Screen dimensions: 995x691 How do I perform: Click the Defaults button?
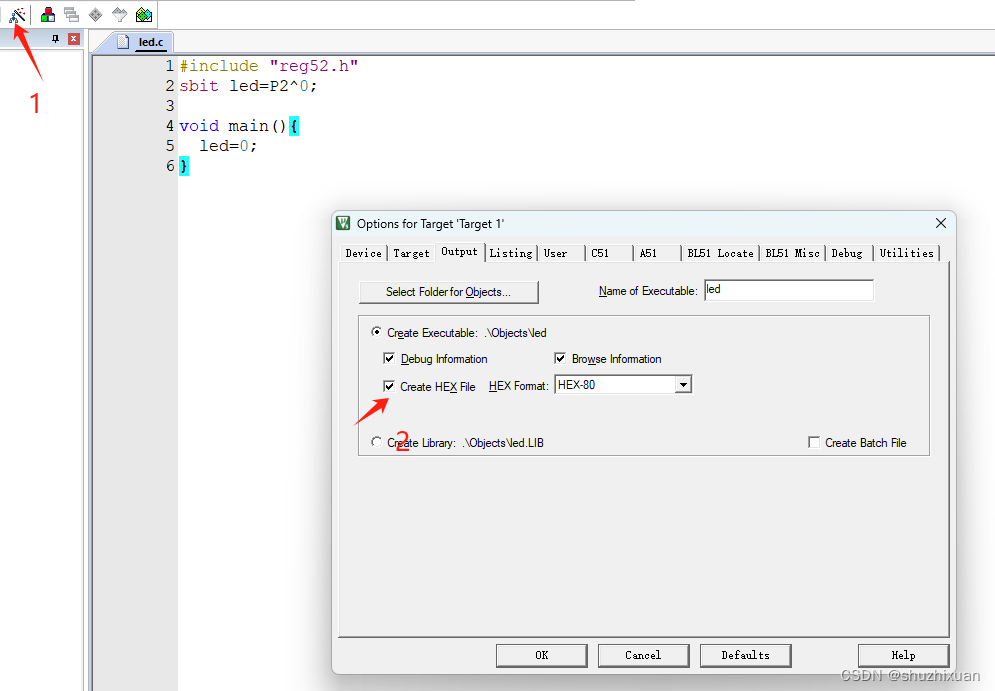click(x=745, y=655)
